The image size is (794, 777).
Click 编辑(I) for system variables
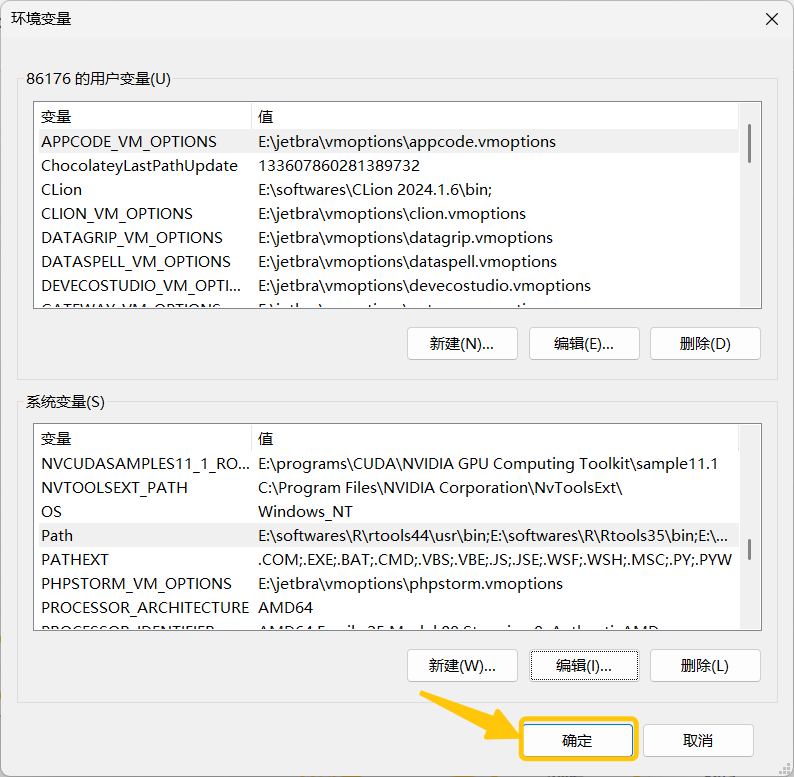click(583, 665)
